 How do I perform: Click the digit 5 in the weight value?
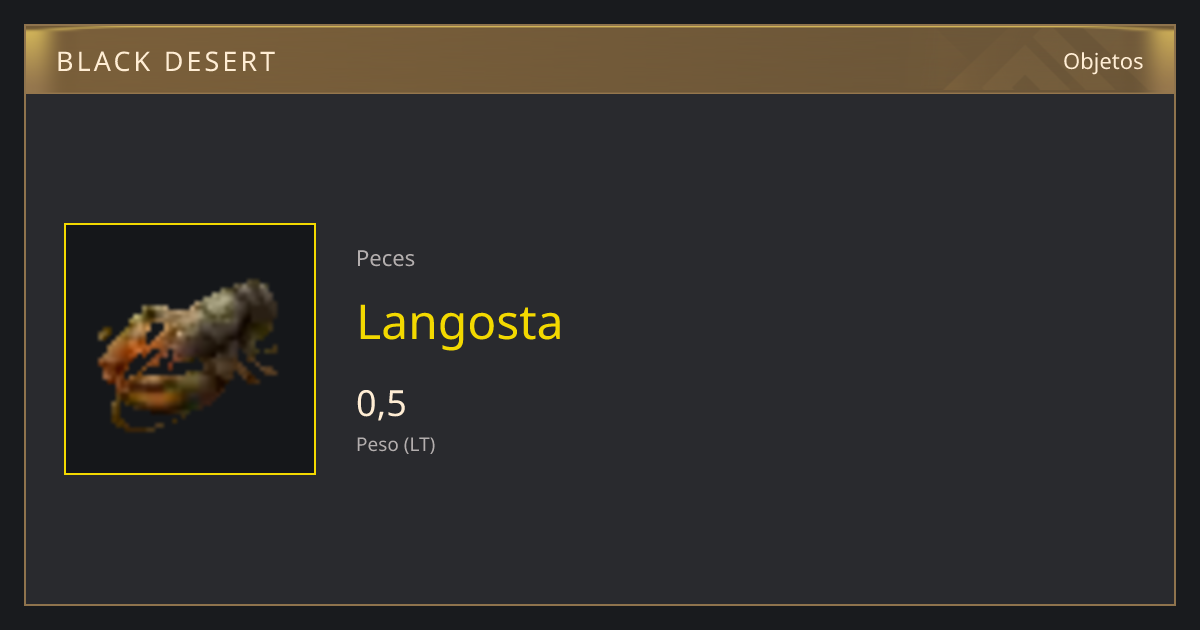tap(396, 404)
